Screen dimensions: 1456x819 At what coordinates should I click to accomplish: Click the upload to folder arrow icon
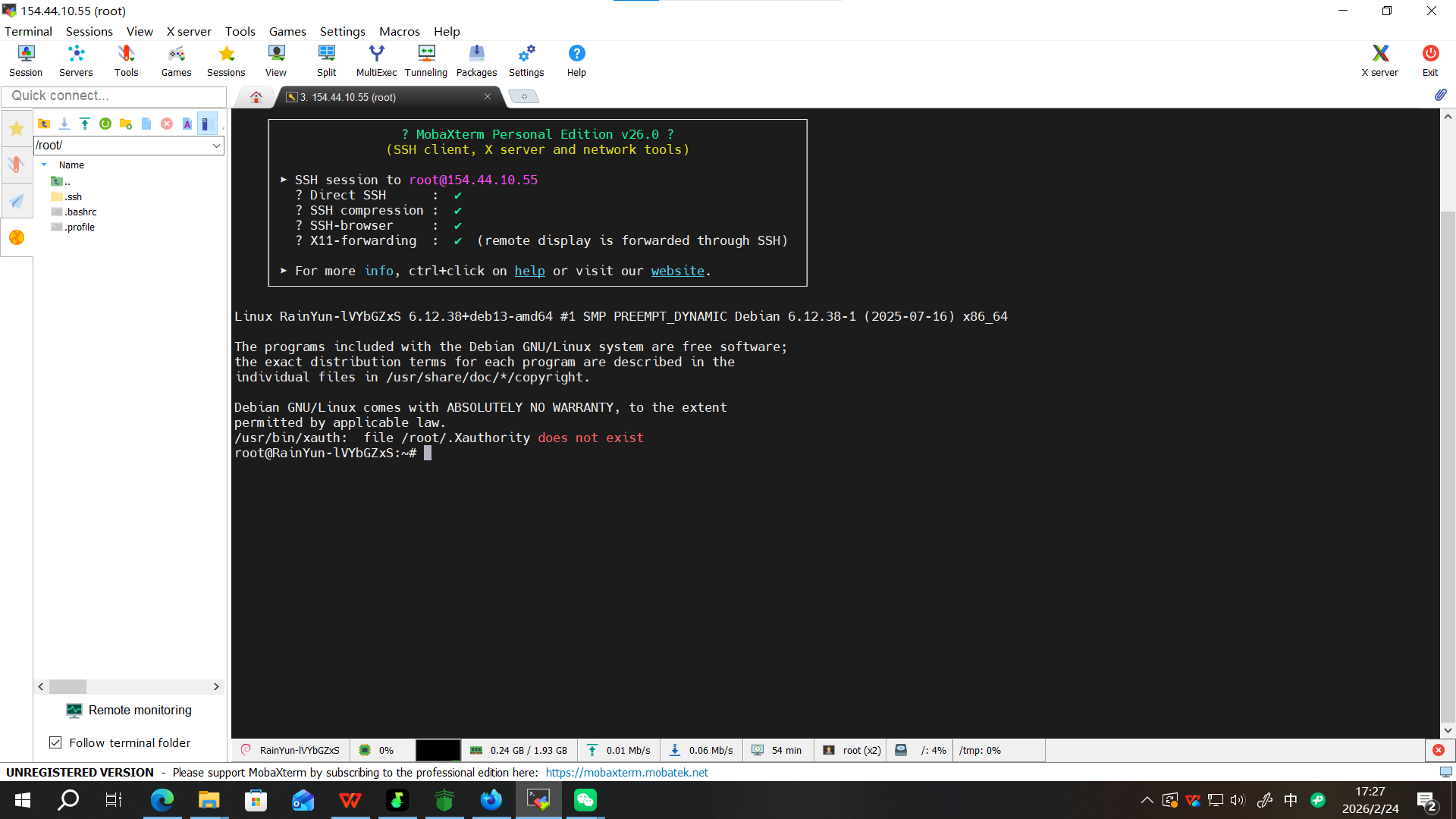coord(85,124)
